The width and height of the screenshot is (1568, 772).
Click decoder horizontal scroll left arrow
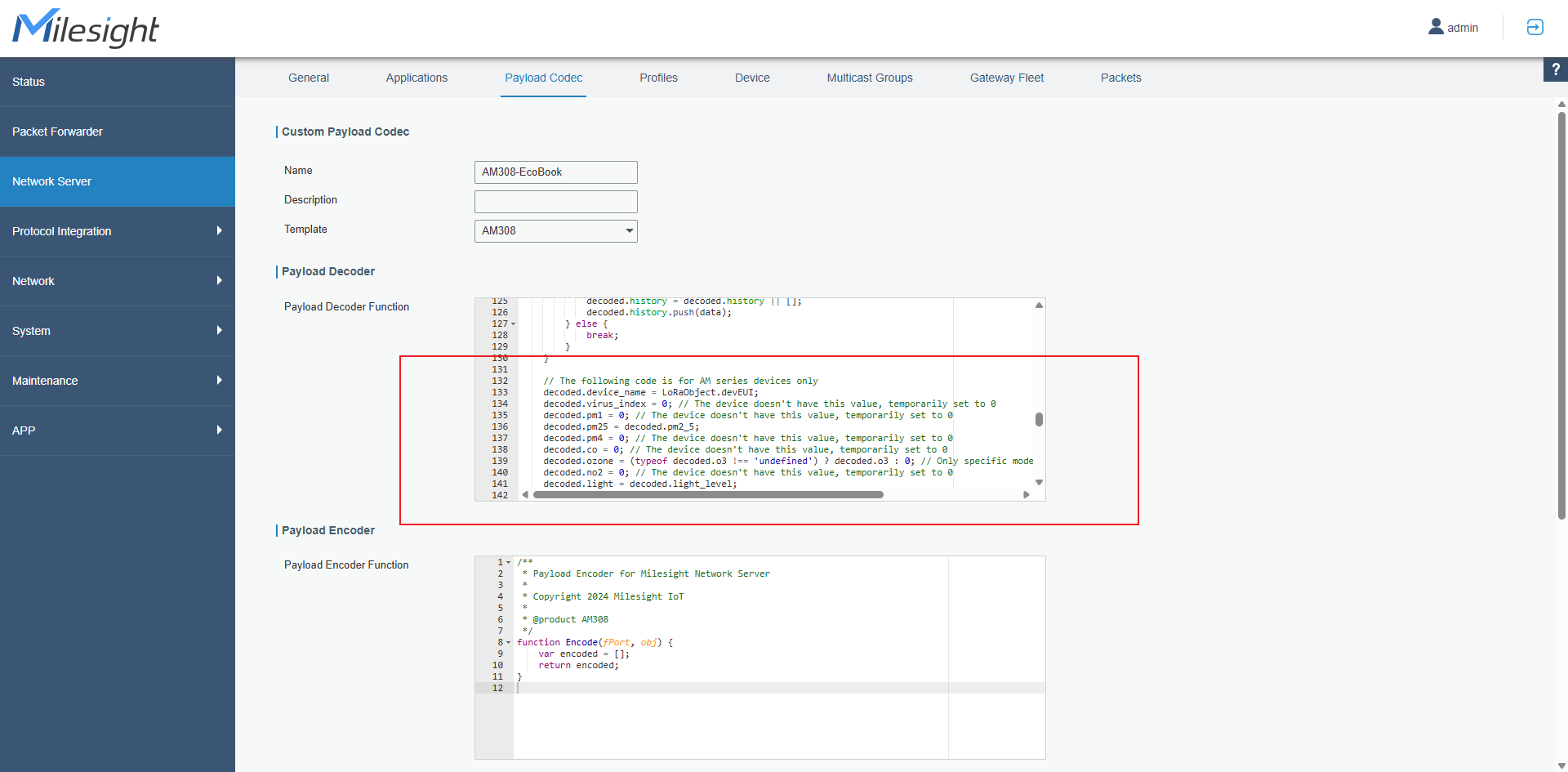pyautogui.click(x=525, y=494)
